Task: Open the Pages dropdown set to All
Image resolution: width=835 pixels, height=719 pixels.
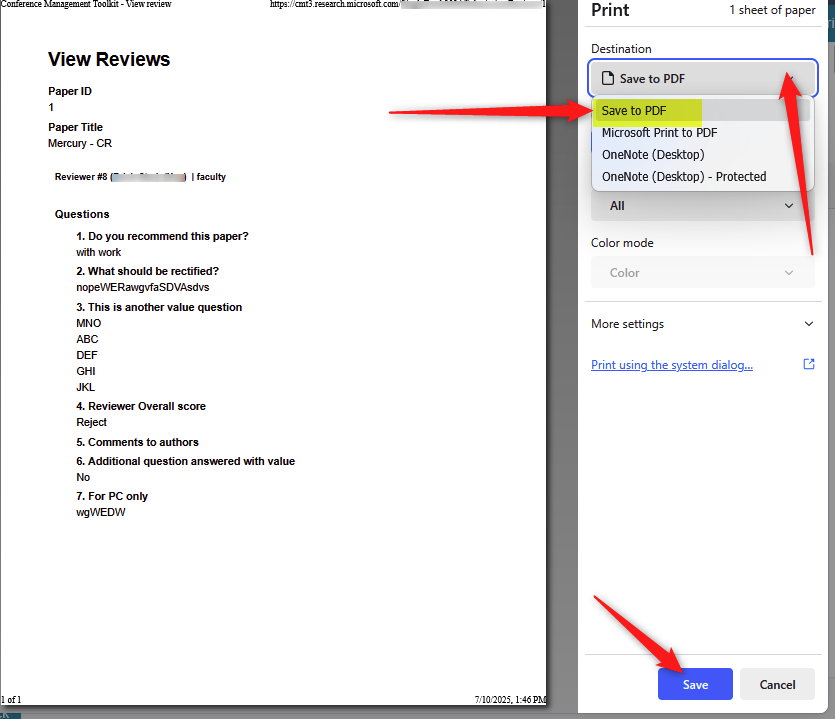Action: tap(703, 205)
